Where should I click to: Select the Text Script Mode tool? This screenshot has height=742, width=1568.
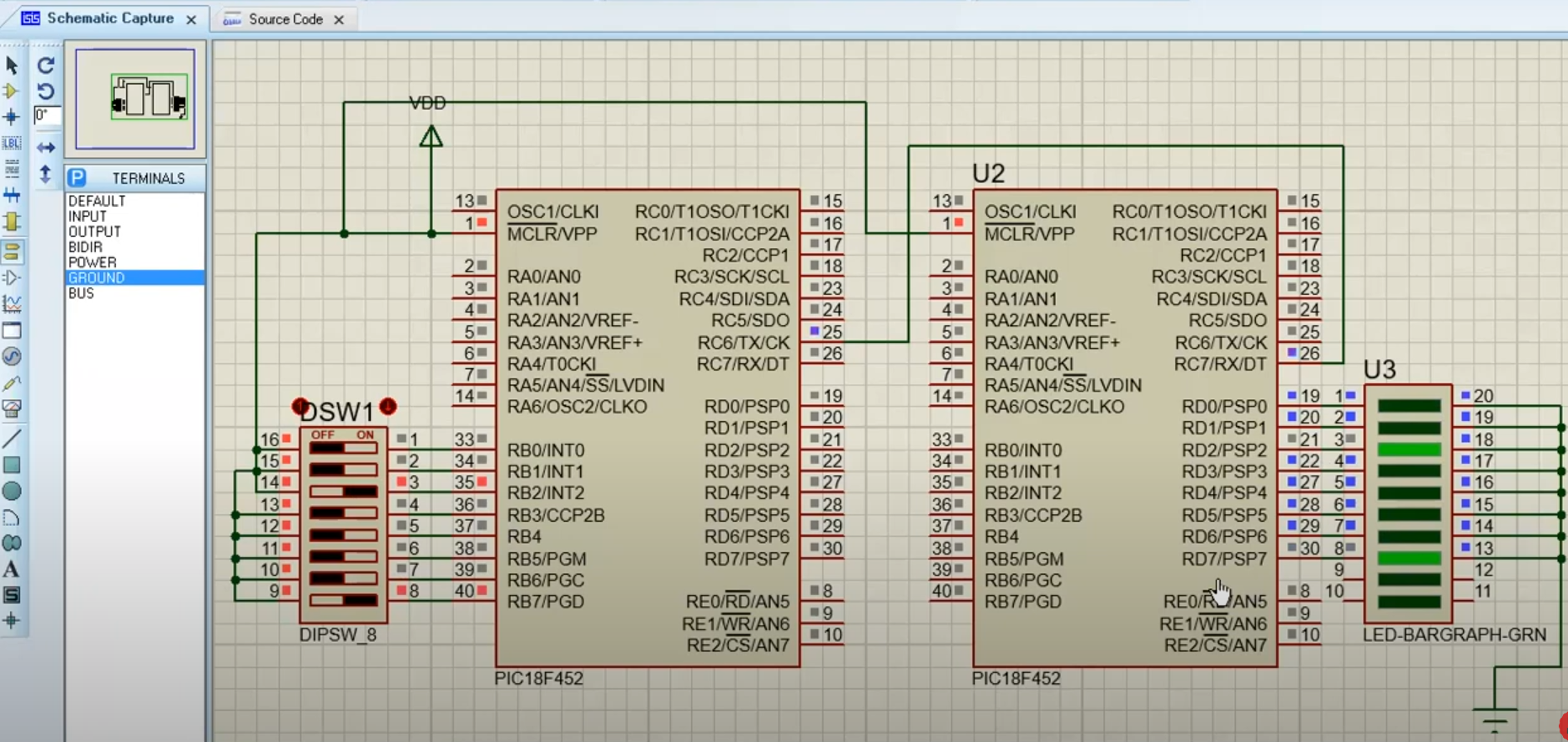12,169
